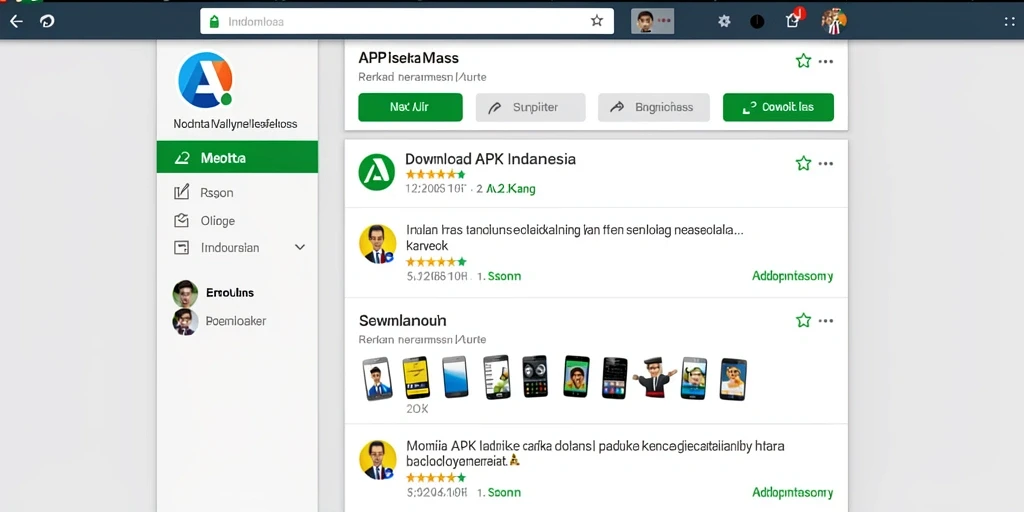Click the green Nex Mir button
The width and height of the screenshot is (1024, 512).
click(x=410, y=107)
